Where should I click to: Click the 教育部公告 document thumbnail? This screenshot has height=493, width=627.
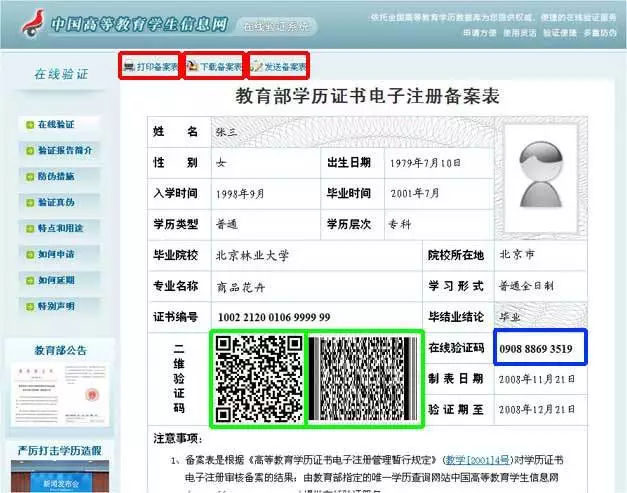point(60,395)
